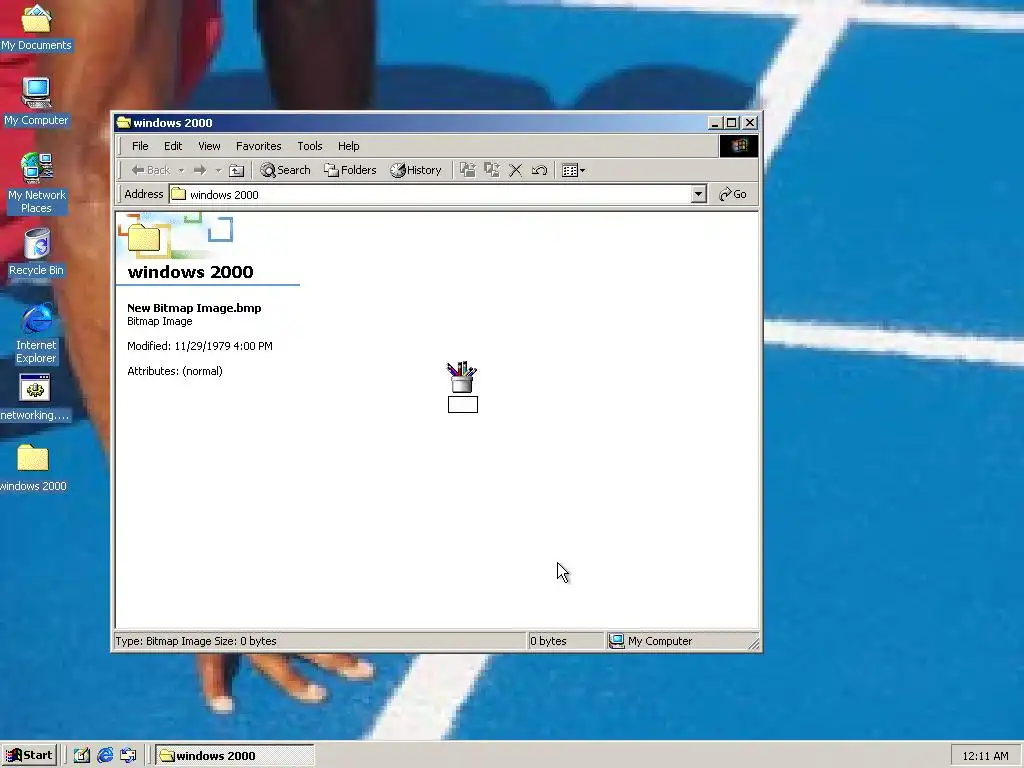The image size is (1024, 768).
Task: Click 'Attributes: (normal)' text
Action: pyautogui.click(x=175, y=371)
